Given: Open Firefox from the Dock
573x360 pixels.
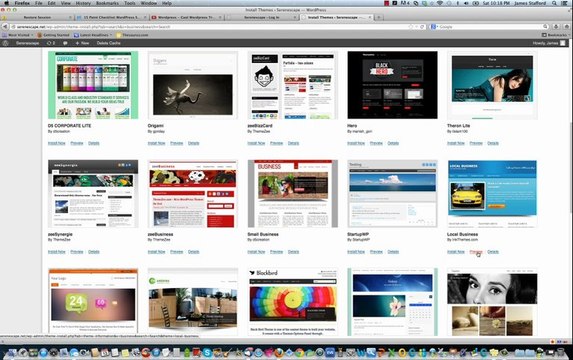Looking at the screenshot, I should (x=279, y=353).
